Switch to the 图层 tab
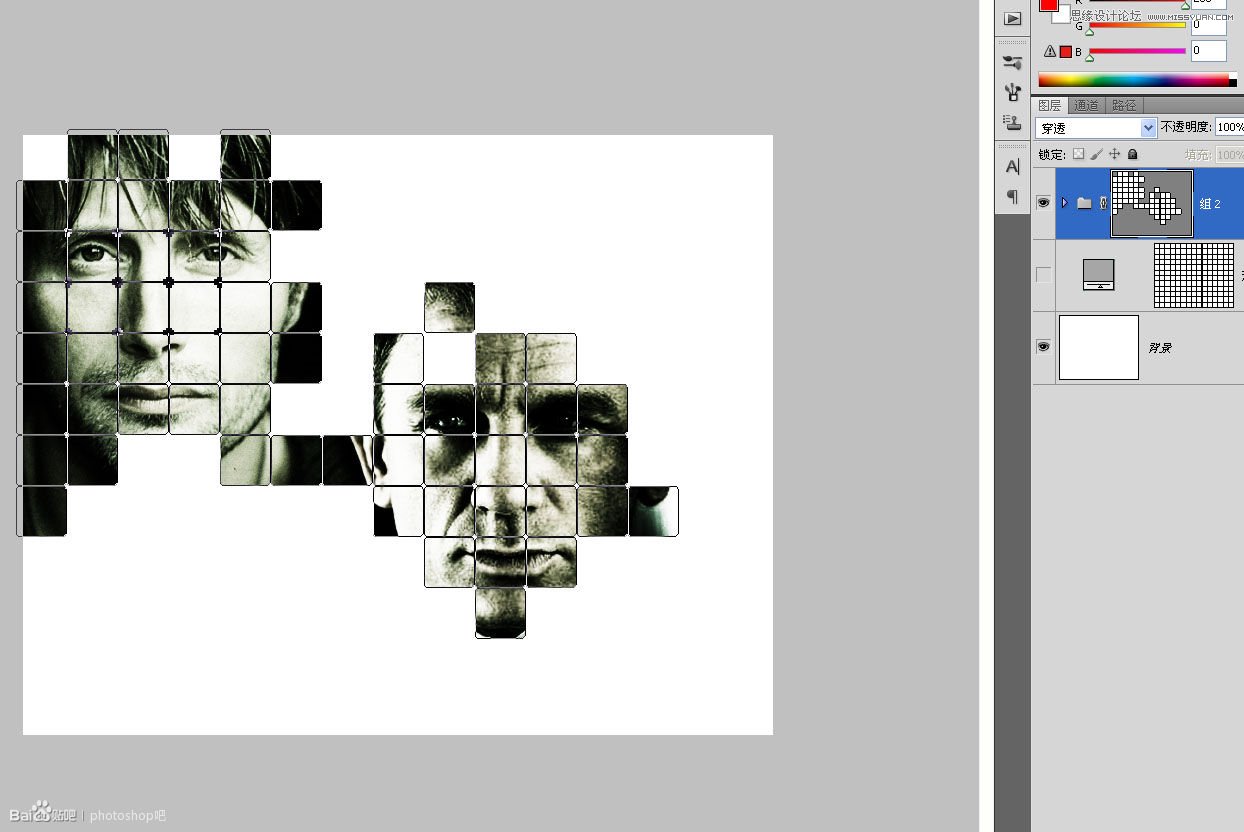The height and width of the screenshot is (832, 1244). pos(1049,105)
